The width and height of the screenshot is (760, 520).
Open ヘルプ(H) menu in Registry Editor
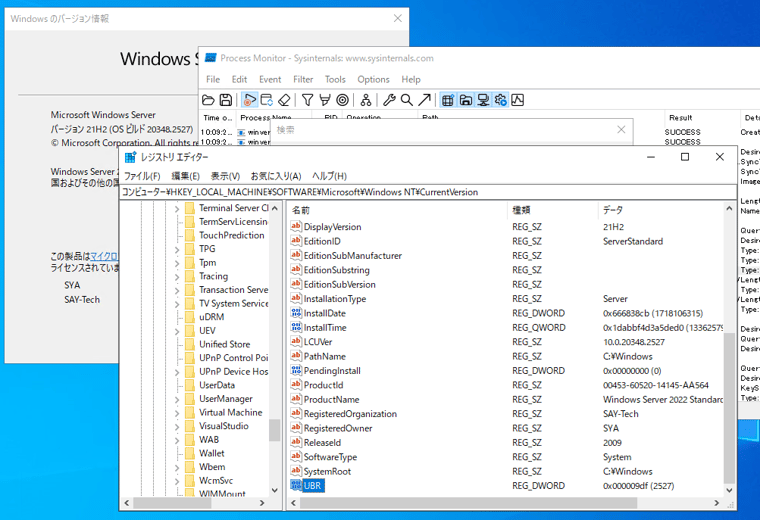pyautogui.click(x=329, y=176)
